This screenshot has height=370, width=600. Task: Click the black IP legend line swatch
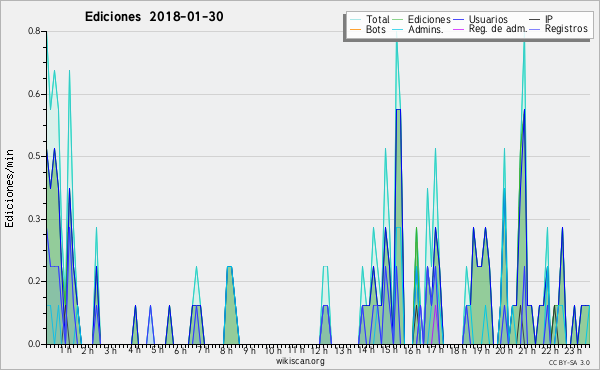pyautogui.click(x=535, y=19)
